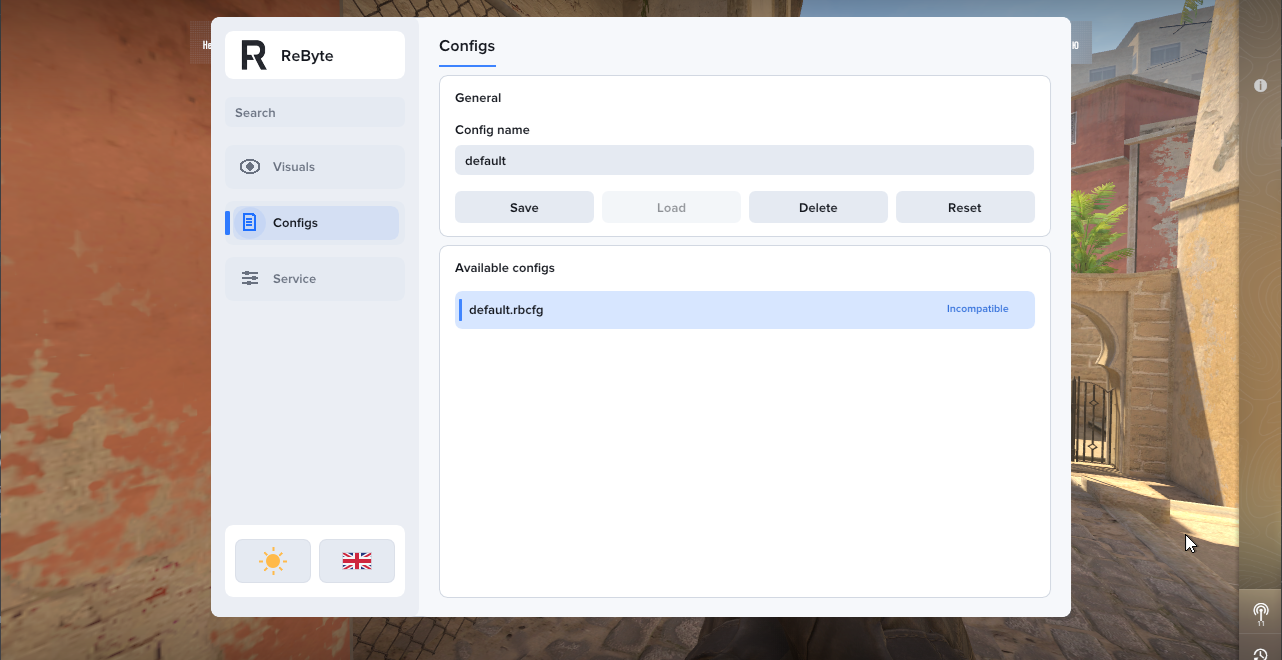Click the info icon on the right edge
This screenshot has height=660, width=1282.
(1260, 86)
